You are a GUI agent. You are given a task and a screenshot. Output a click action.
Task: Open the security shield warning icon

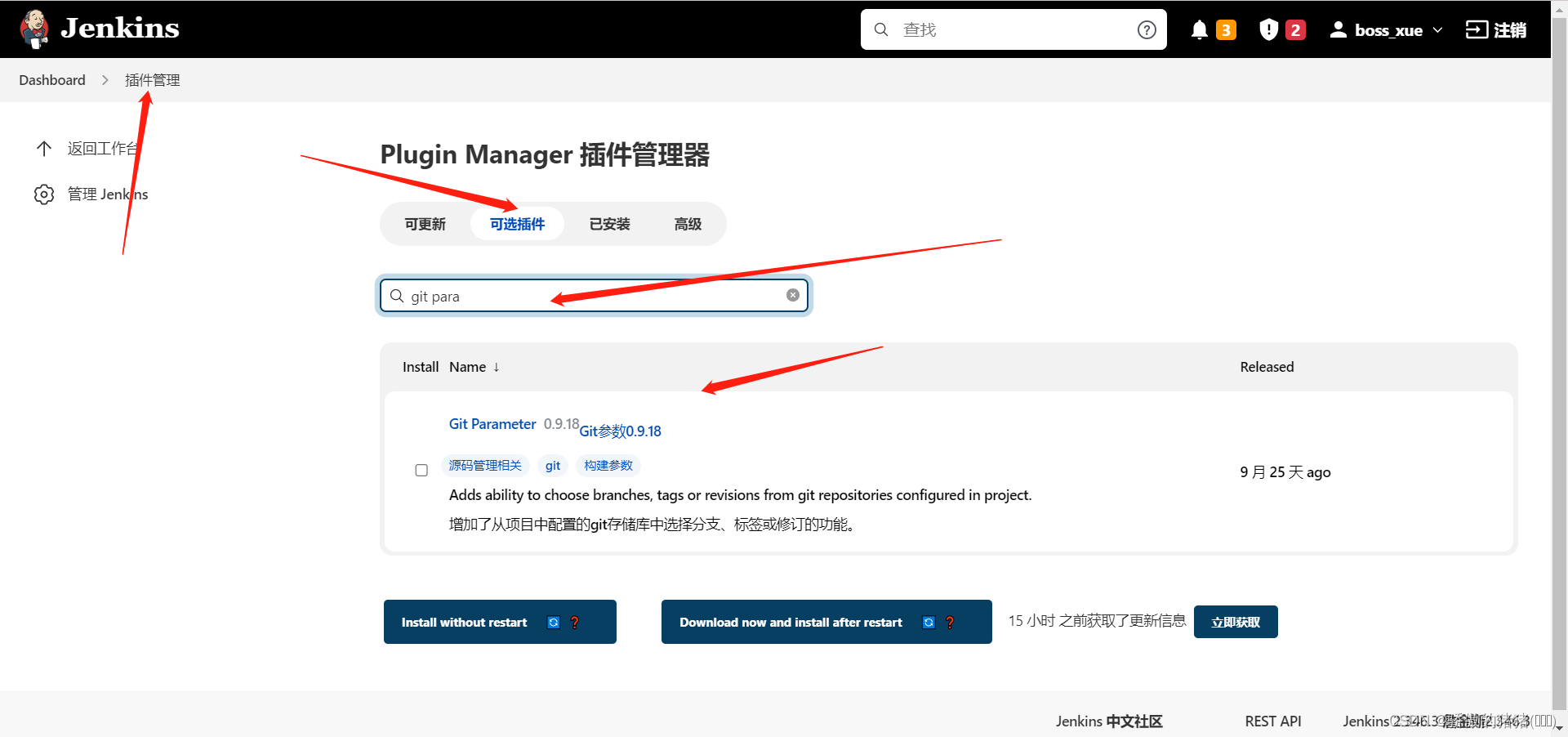click(x=1268, y=30)
